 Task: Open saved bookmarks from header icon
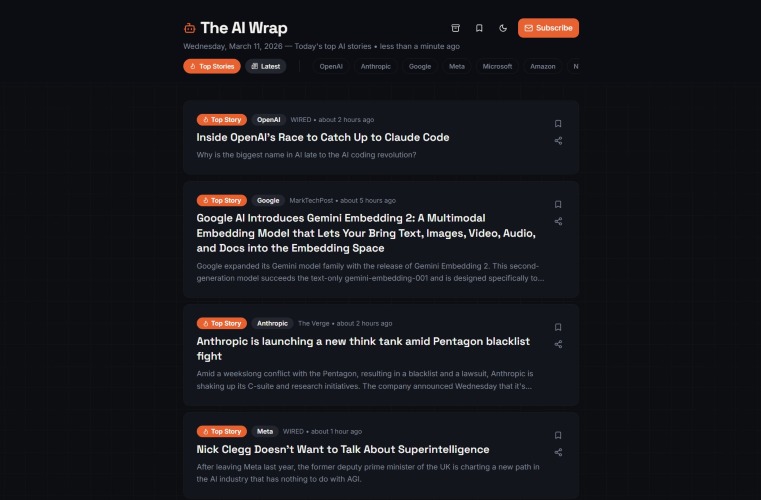point(479,28)
